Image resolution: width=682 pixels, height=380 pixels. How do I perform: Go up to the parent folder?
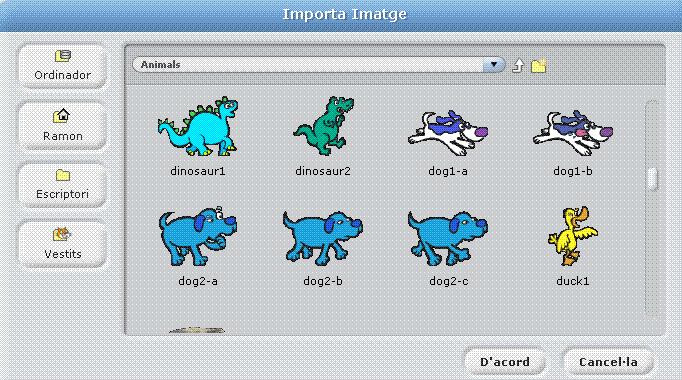click(x=518, y=65)
